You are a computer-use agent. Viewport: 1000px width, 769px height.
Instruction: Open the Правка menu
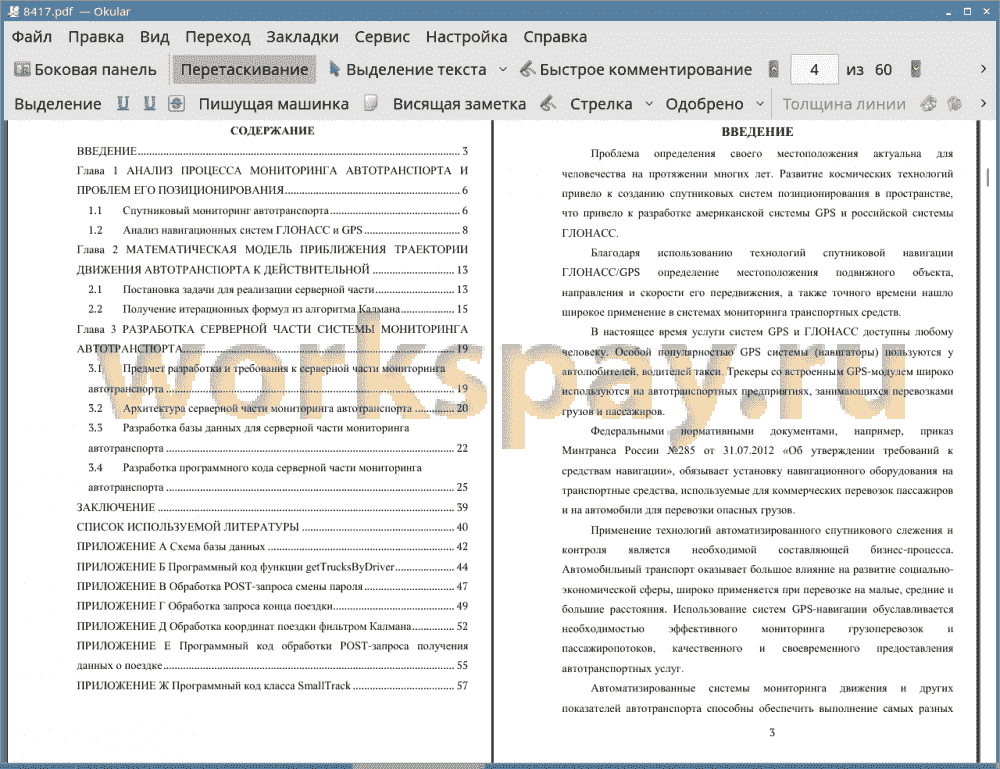[96, 37]
